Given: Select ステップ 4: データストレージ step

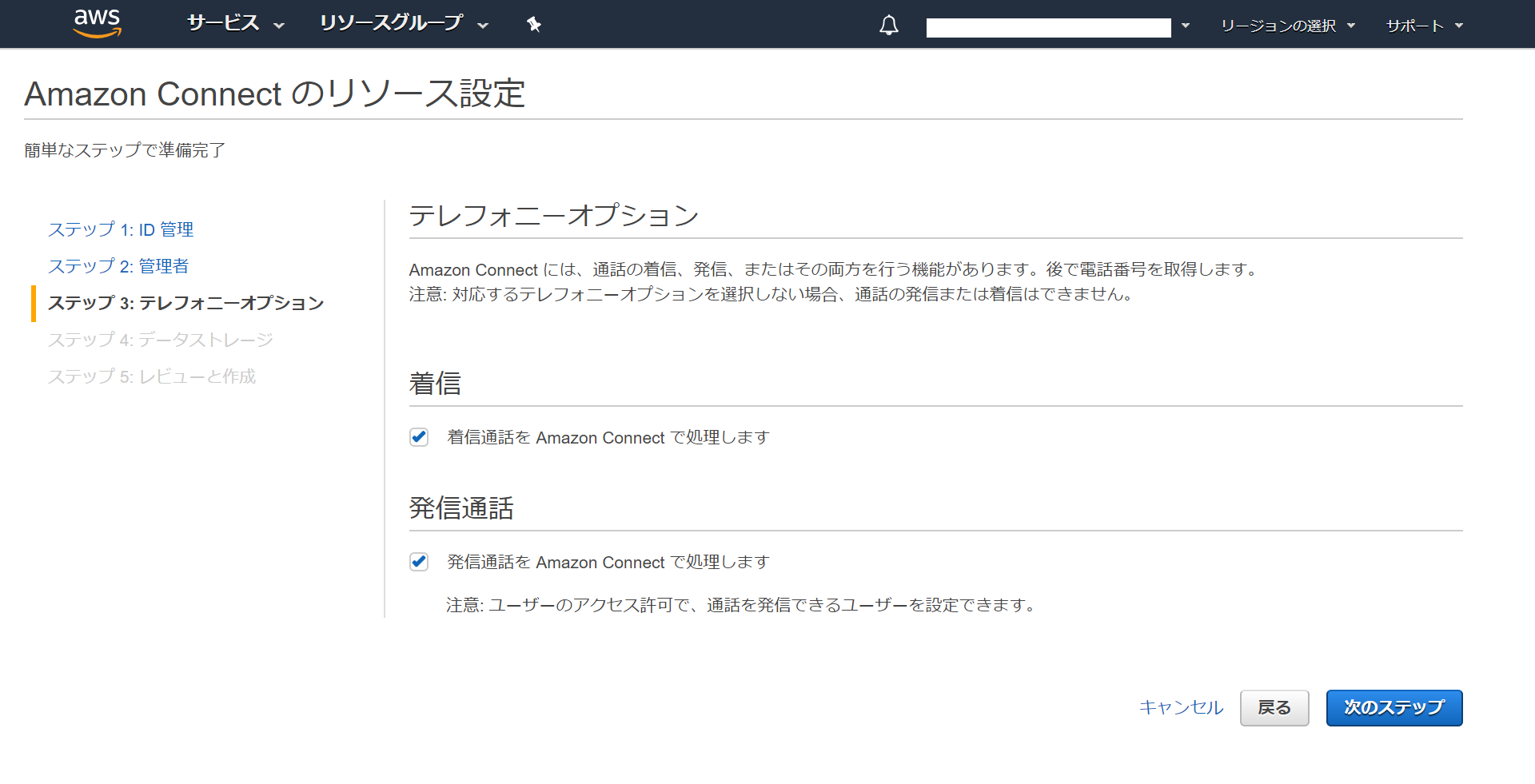Looking at the screenshot, I should [x=161, y=340].
